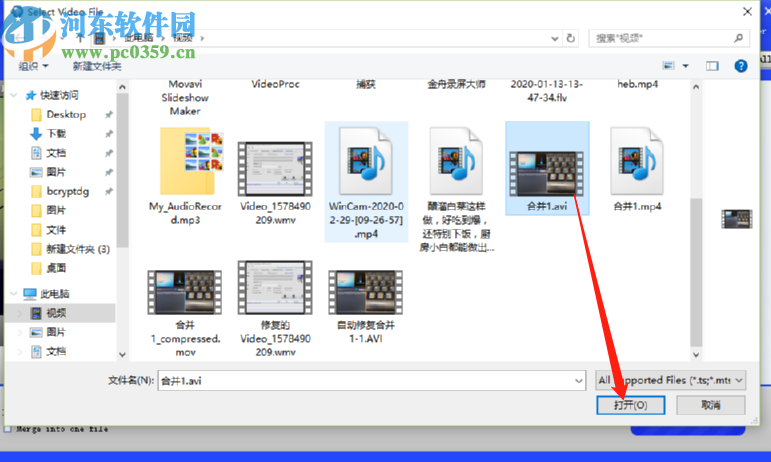Click the 取消 button

(x=711, y=405)
